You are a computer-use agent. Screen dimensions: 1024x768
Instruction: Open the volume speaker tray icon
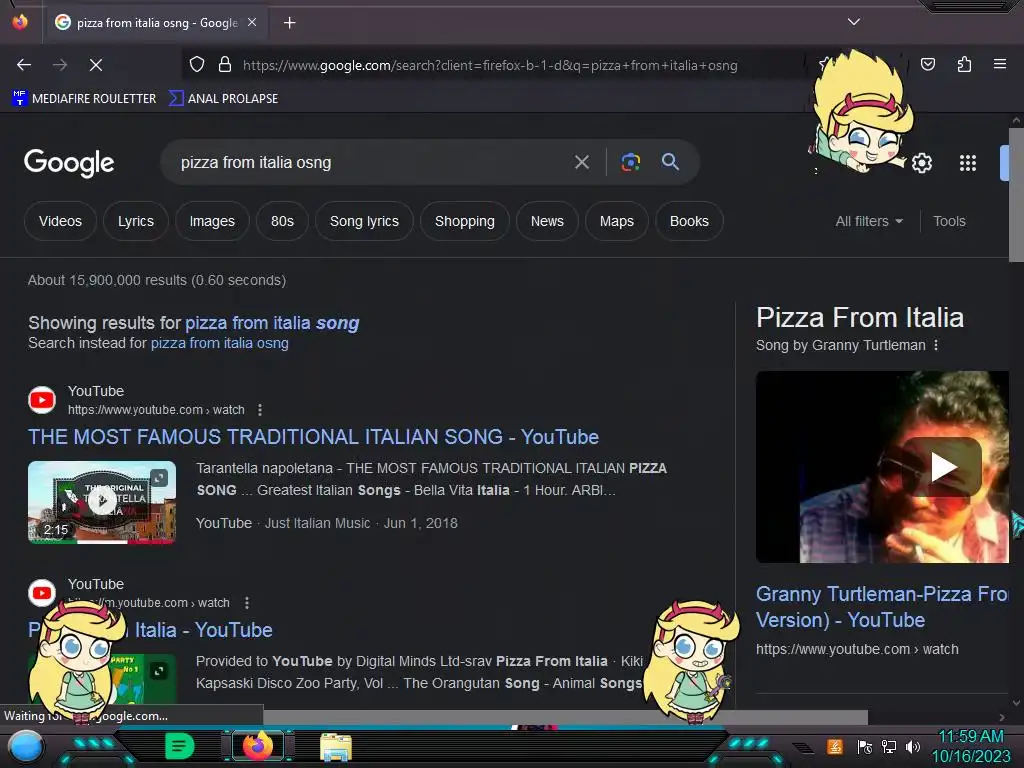click(913, 746)
